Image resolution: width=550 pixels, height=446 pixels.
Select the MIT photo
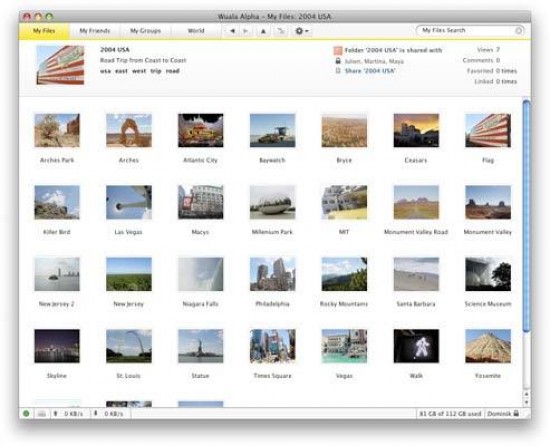point(344,202)
